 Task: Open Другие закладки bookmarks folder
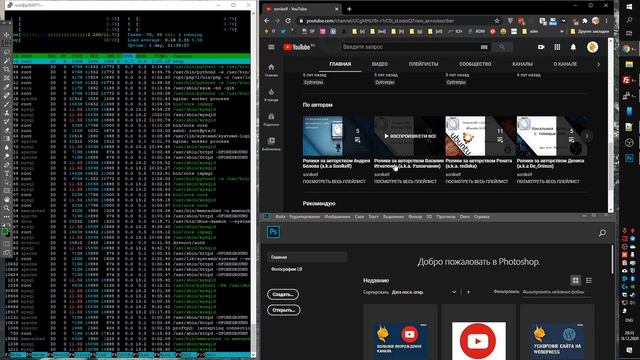(590, 31)
